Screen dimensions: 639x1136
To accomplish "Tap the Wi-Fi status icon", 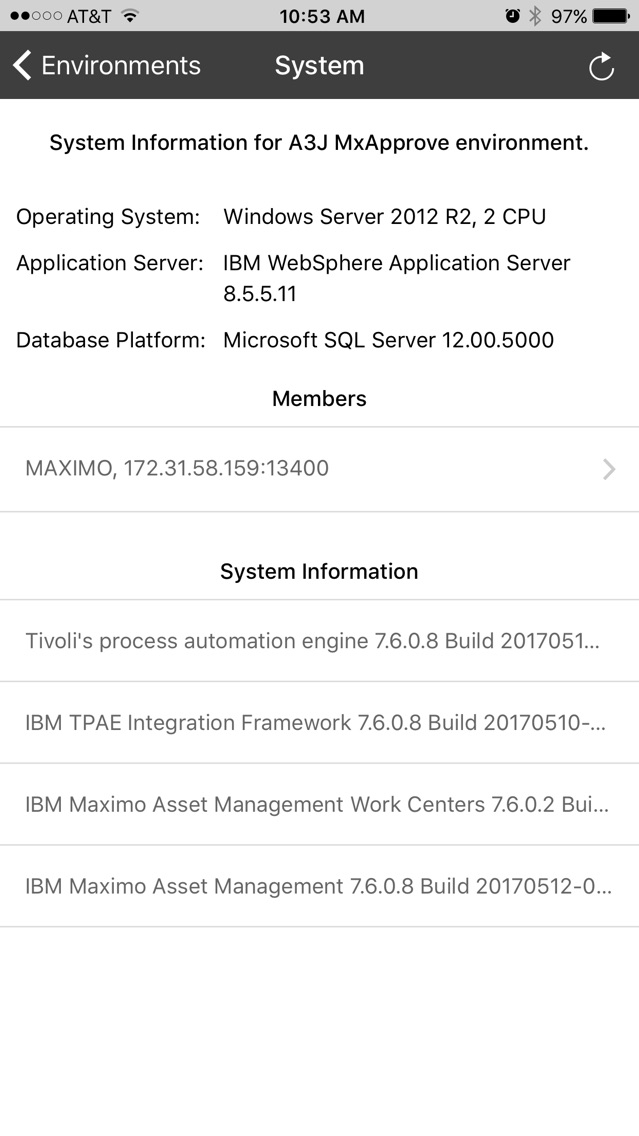I will (130, 16).
